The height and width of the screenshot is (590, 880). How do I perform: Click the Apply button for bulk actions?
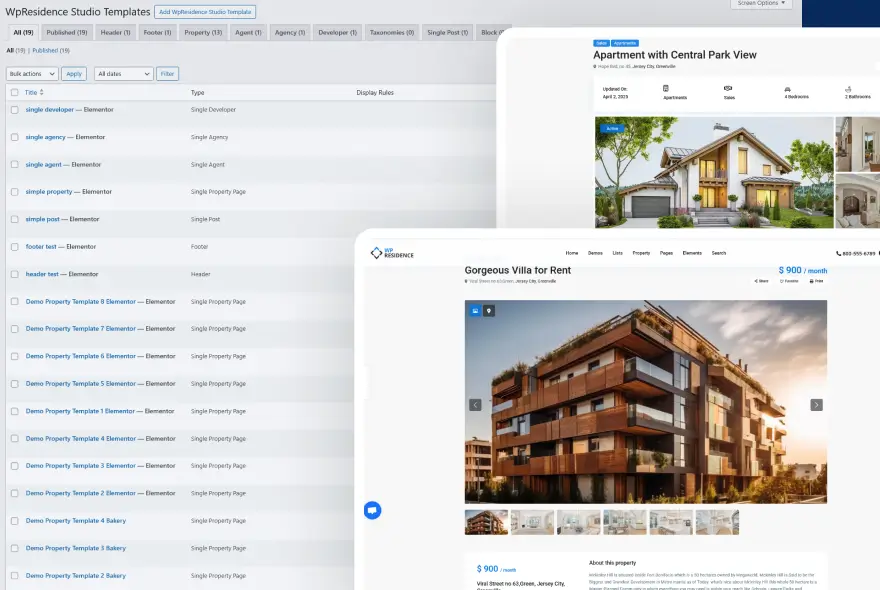74,74
